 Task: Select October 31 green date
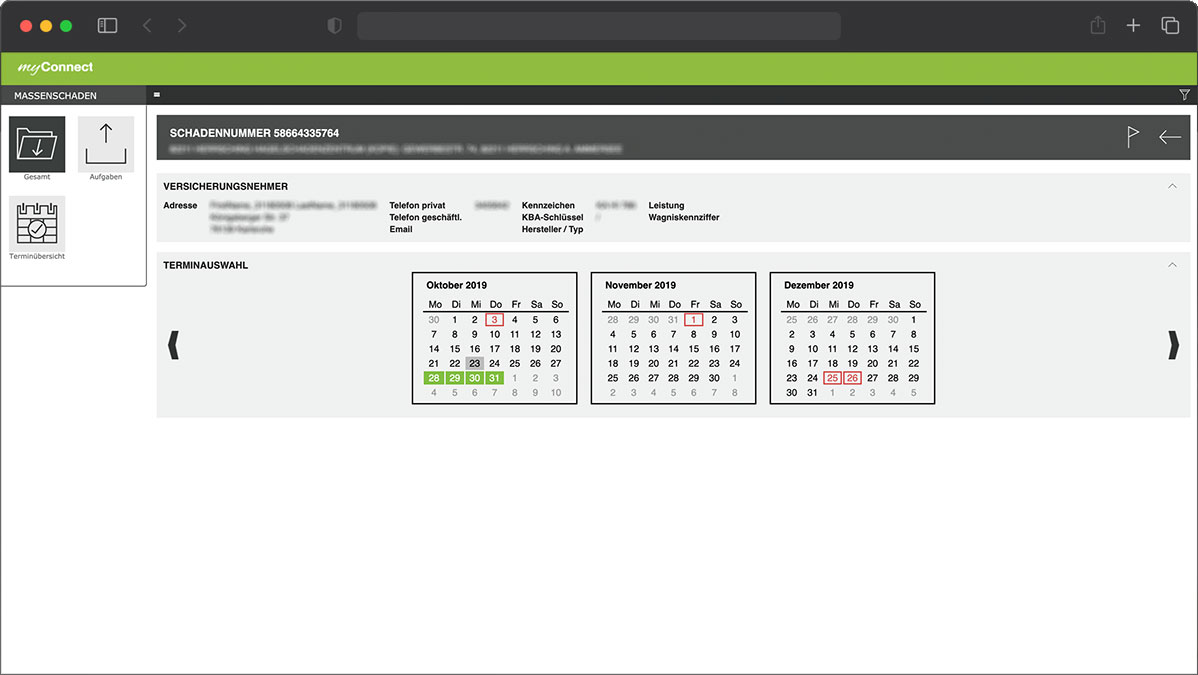(495, 378)
